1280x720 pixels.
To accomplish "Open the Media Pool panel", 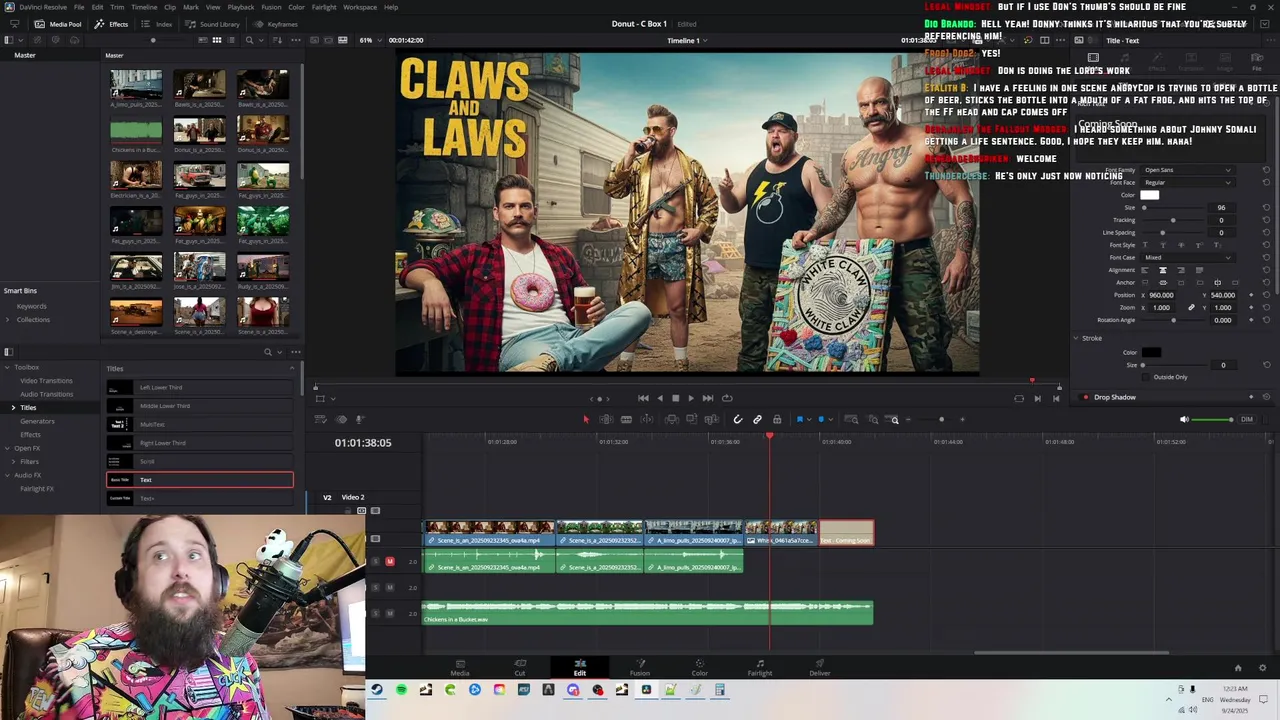I will pos(58,24).
